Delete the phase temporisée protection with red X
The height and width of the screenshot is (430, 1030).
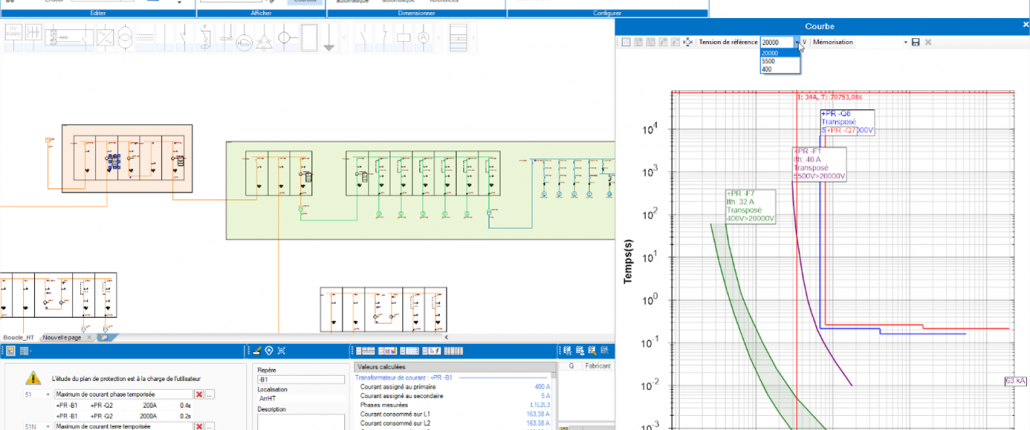[x=200, y=394]
